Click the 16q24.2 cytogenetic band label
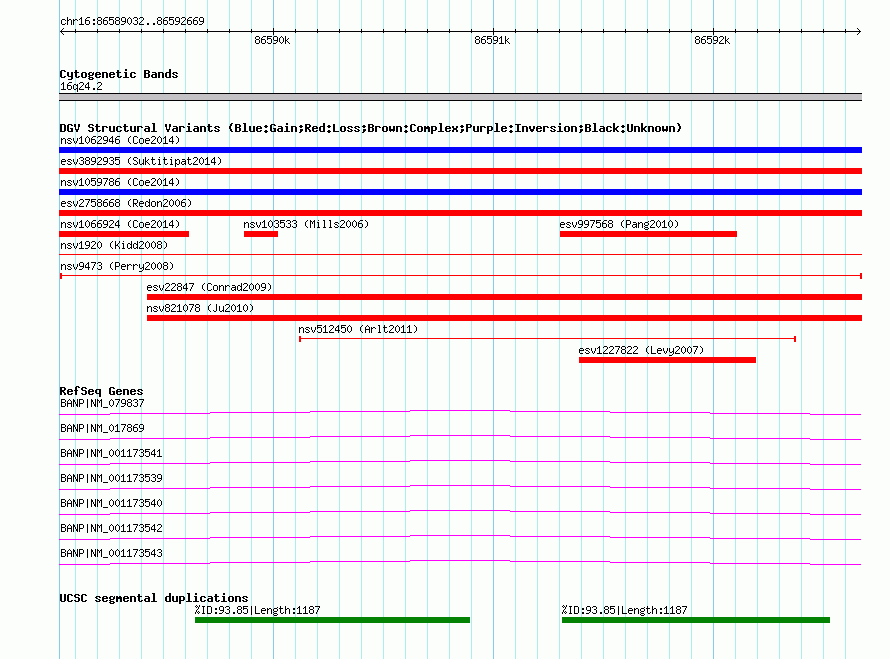 point(81,86)
